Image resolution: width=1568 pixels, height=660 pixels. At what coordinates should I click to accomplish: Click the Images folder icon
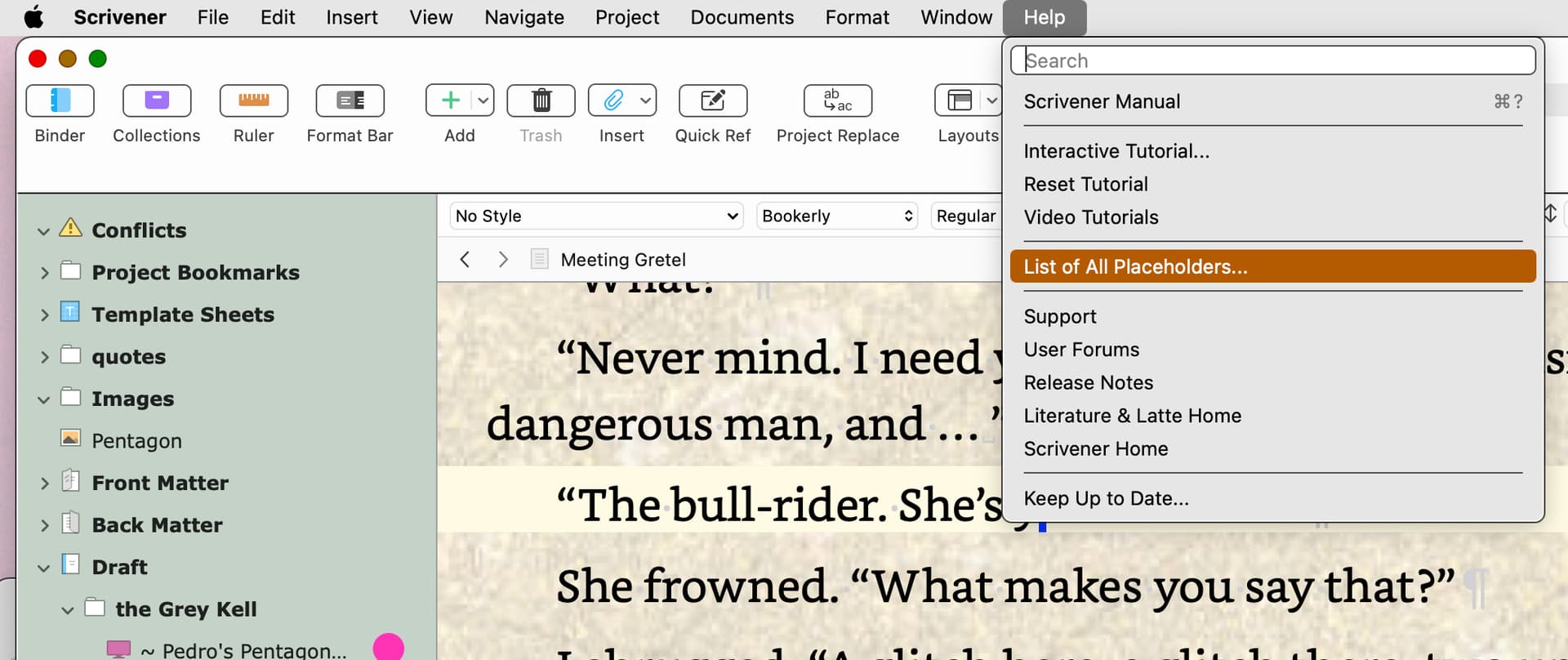coord(71,397)
